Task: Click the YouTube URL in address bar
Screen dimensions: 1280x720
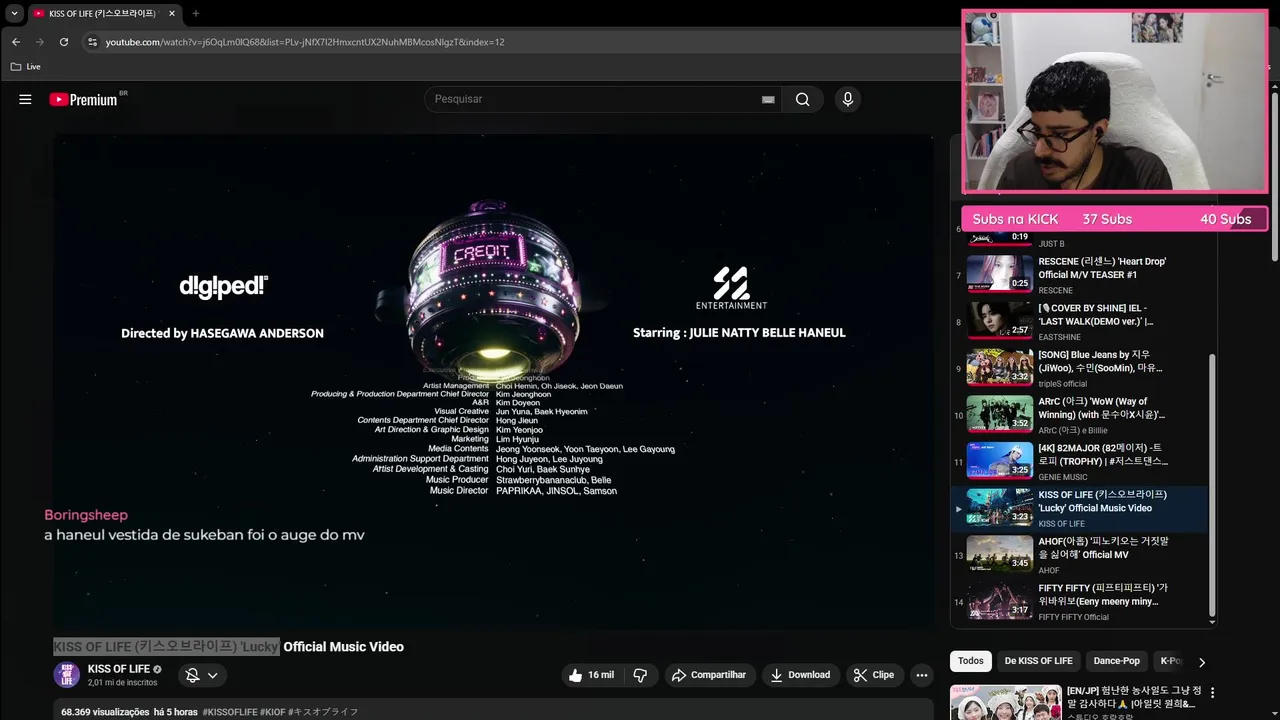Action: pos(305,42)
